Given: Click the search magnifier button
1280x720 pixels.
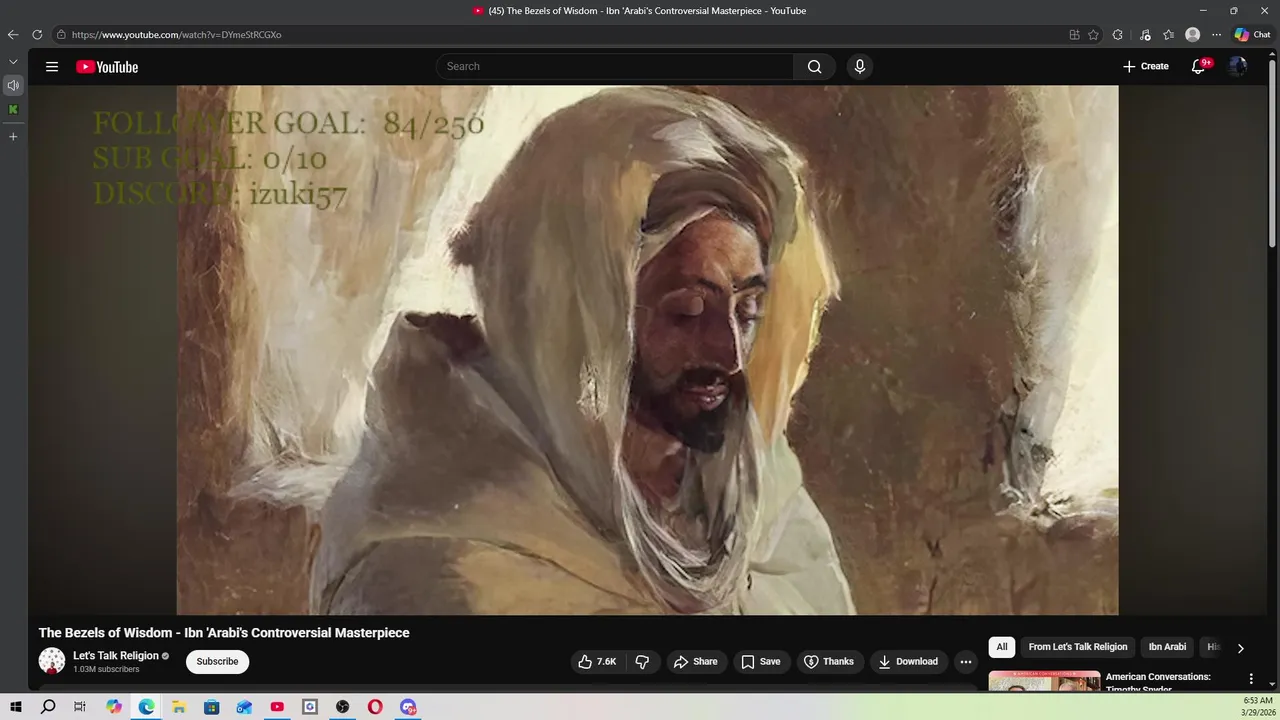Looking at the screenshot, I should 815,67.
